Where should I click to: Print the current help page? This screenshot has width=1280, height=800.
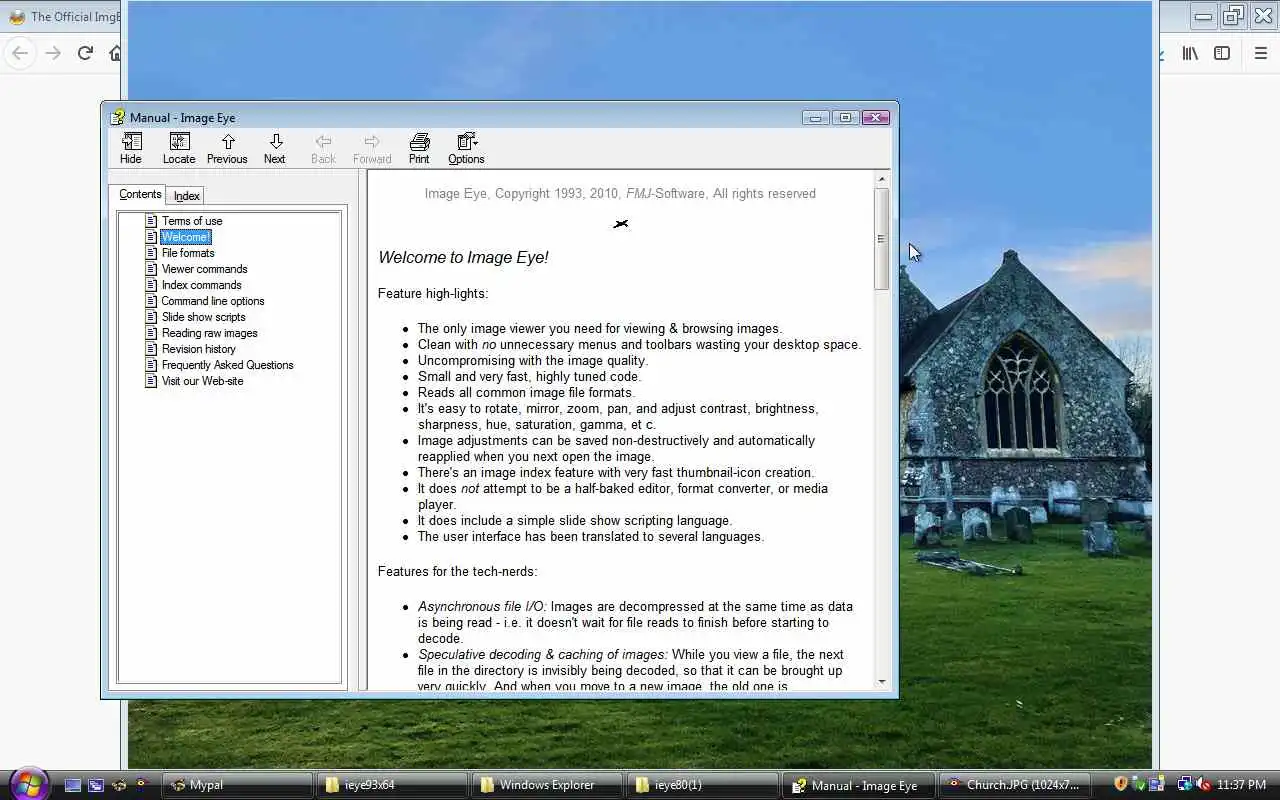pos(419,148)
